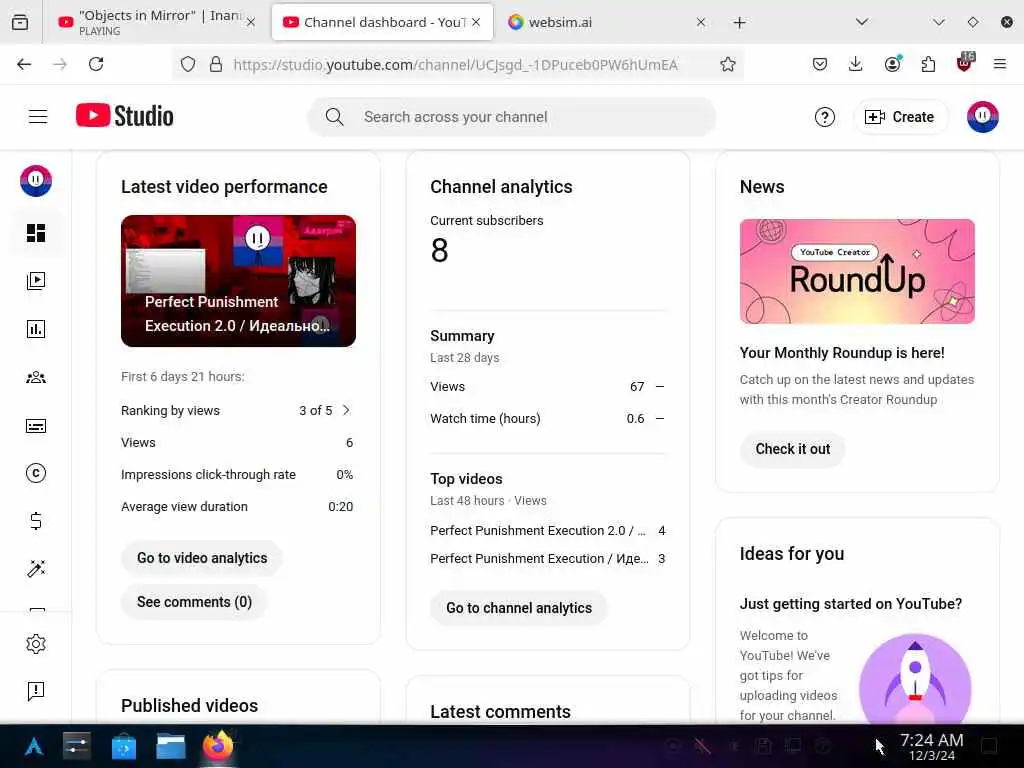Open the Copyright sidebar icon
Screen dimensions: 1024x768
click(x=36, y=473)
